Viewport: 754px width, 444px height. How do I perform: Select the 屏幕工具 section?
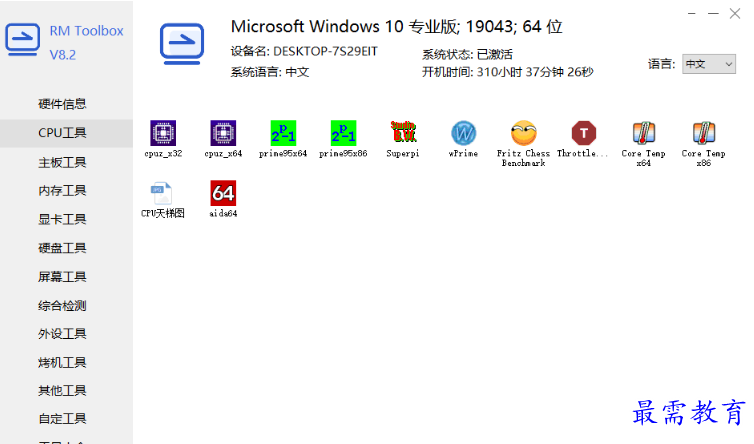(62, 277)
